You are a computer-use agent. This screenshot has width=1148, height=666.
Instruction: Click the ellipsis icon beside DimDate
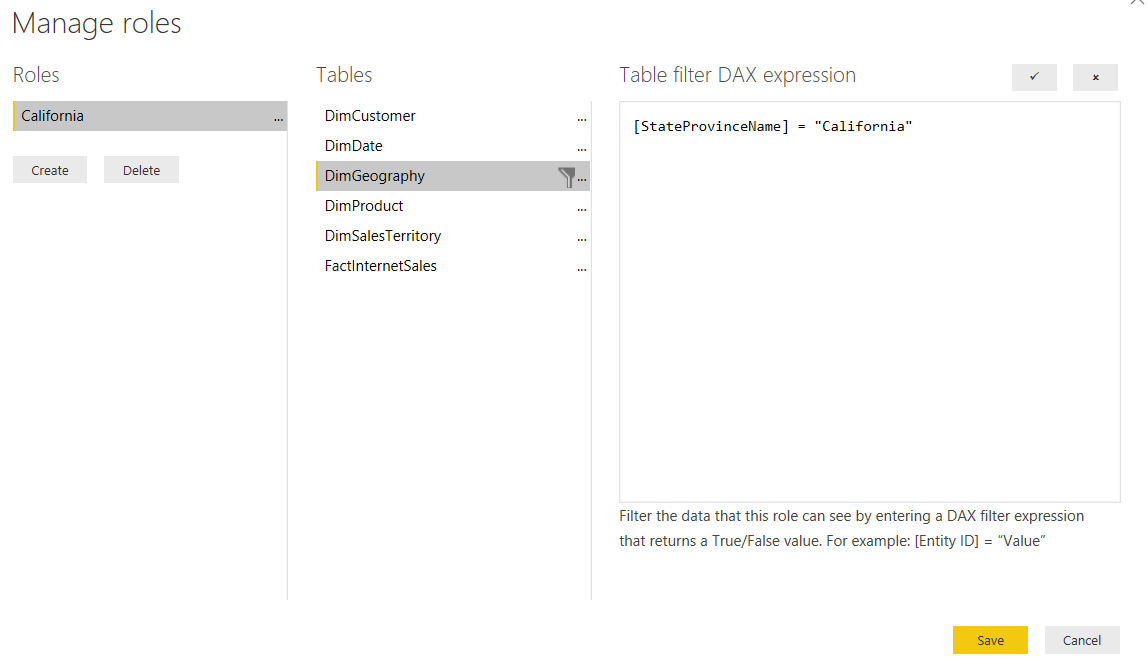[x=581, y=148]
